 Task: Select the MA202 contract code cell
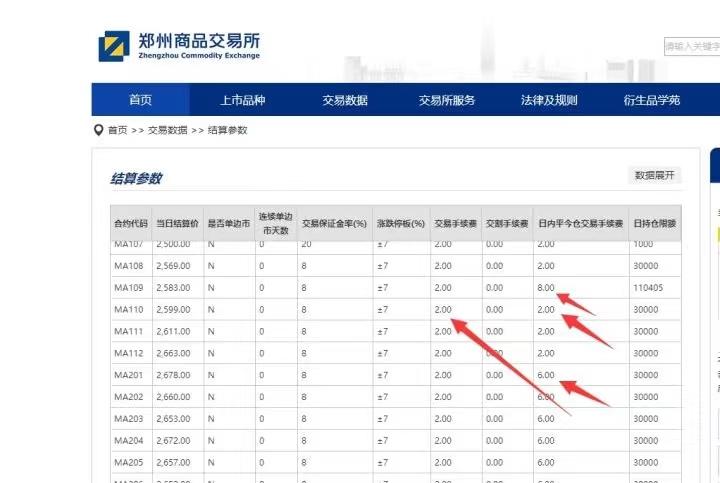(x=129, y=397)
